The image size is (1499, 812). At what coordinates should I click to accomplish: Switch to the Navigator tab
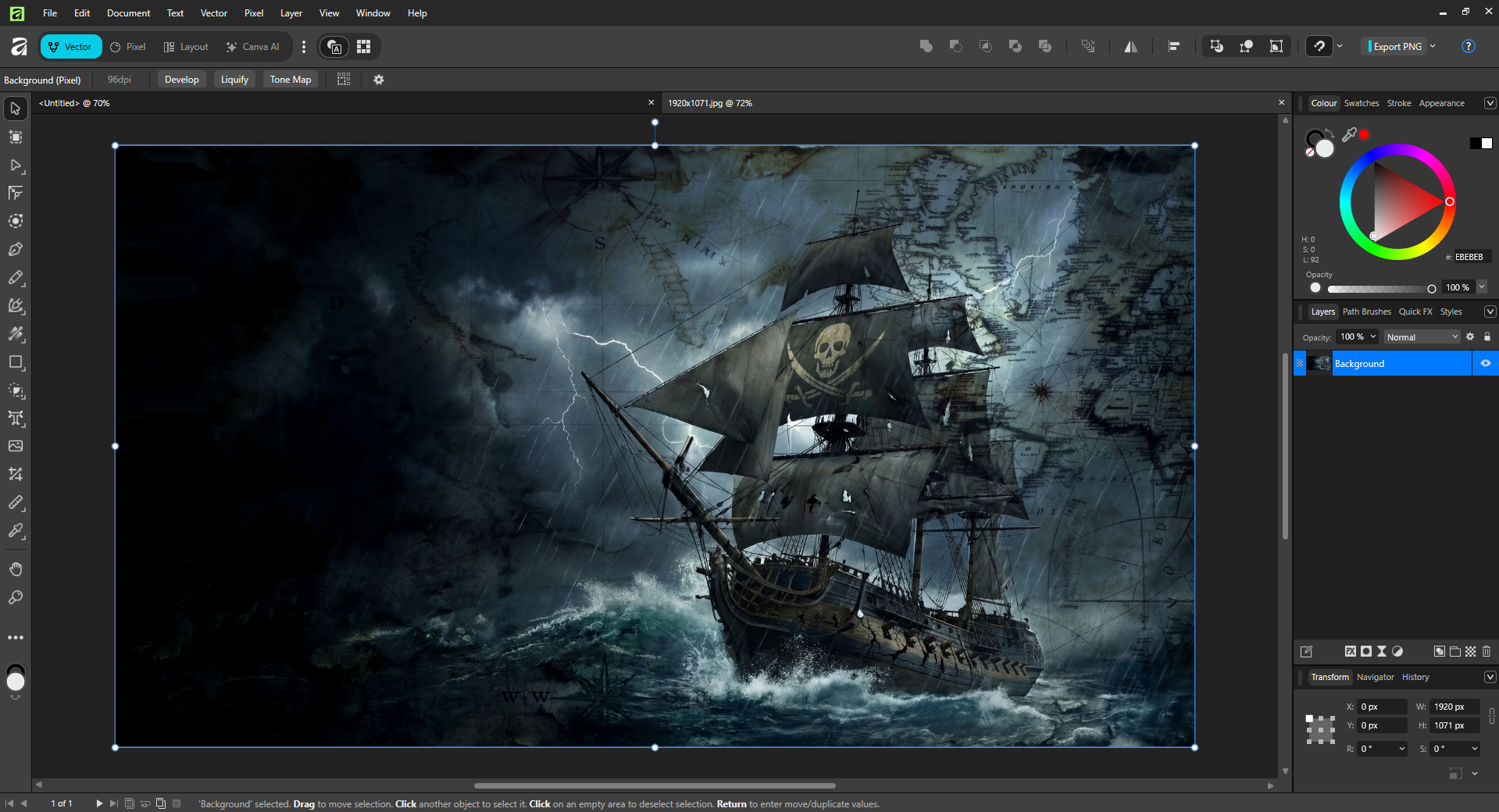point(1376,677)
